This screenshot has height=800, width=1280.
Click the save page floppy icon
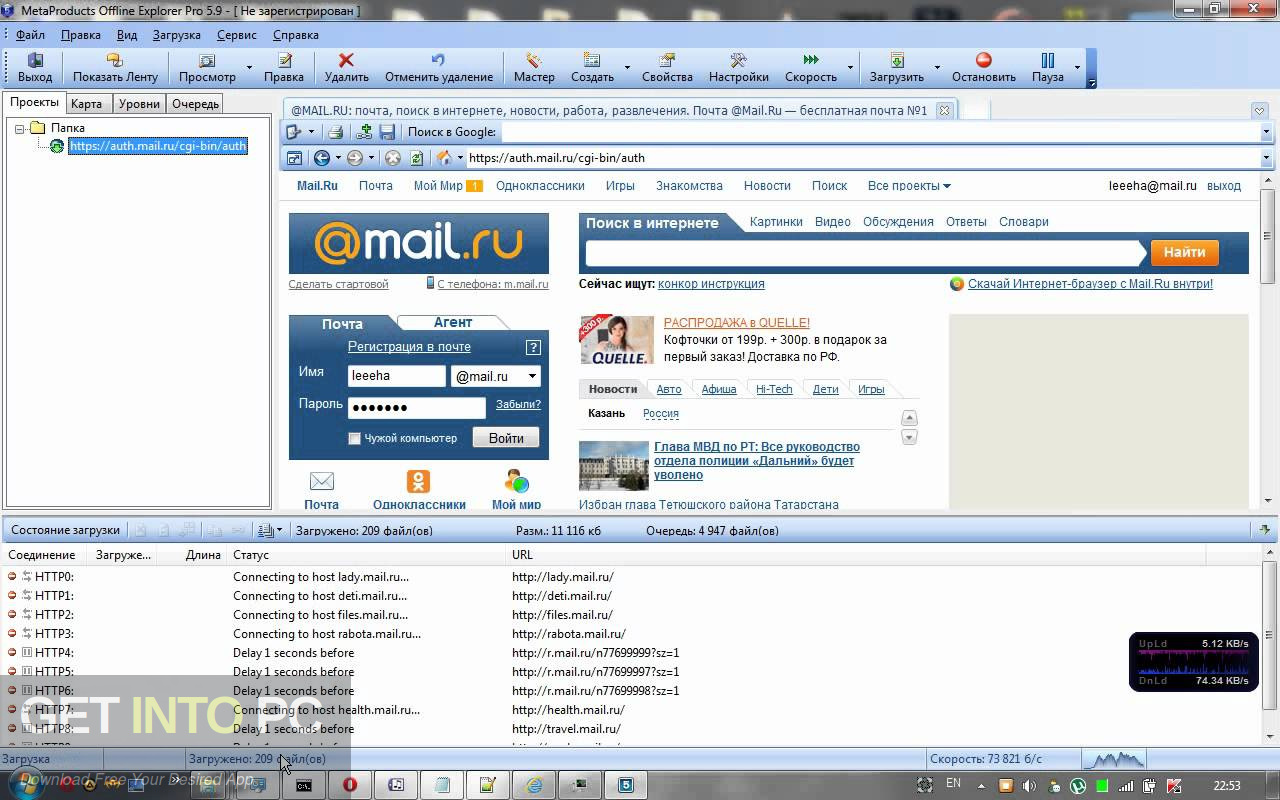[x=387, y=132]
